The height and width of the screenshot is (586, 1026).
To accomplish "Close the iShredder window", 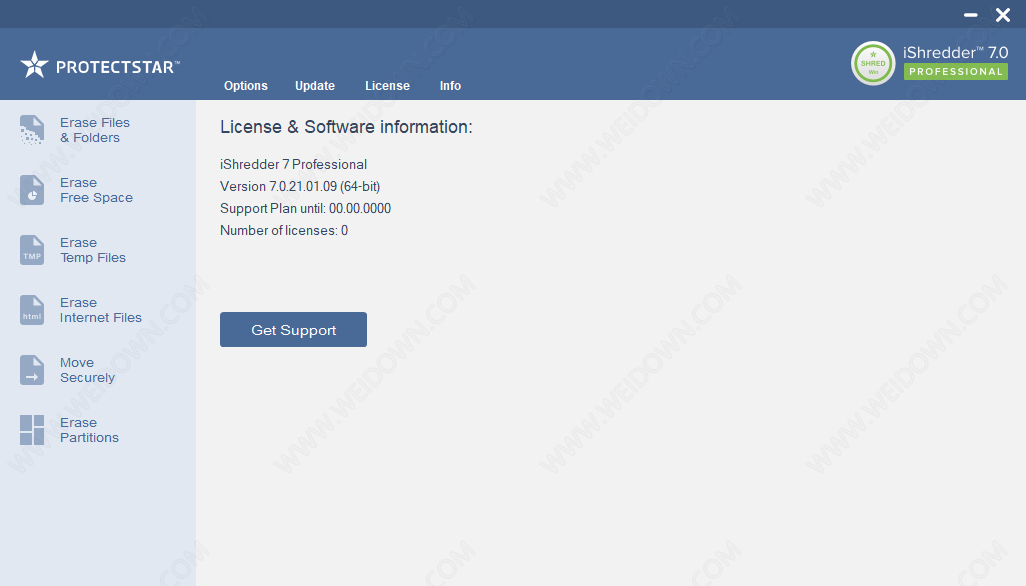I will coord(1002,15).
